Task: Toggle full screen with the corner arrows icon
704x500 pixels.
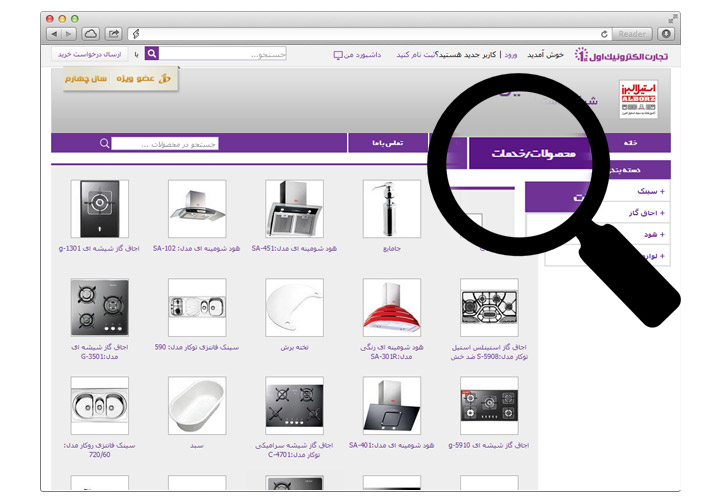Action: pos(672,19)
